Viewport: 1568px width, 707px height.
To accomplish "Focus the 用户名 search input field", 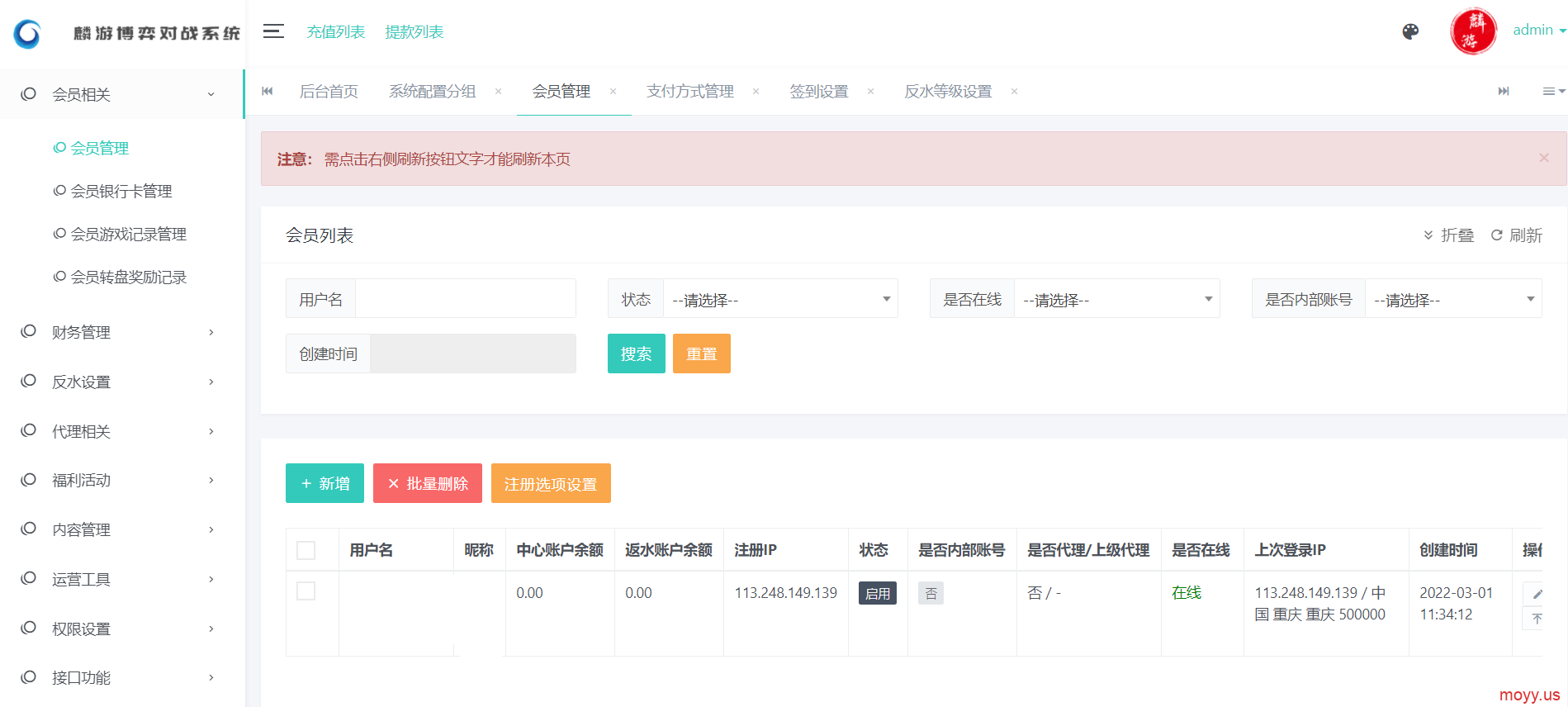I will (466, 298).
